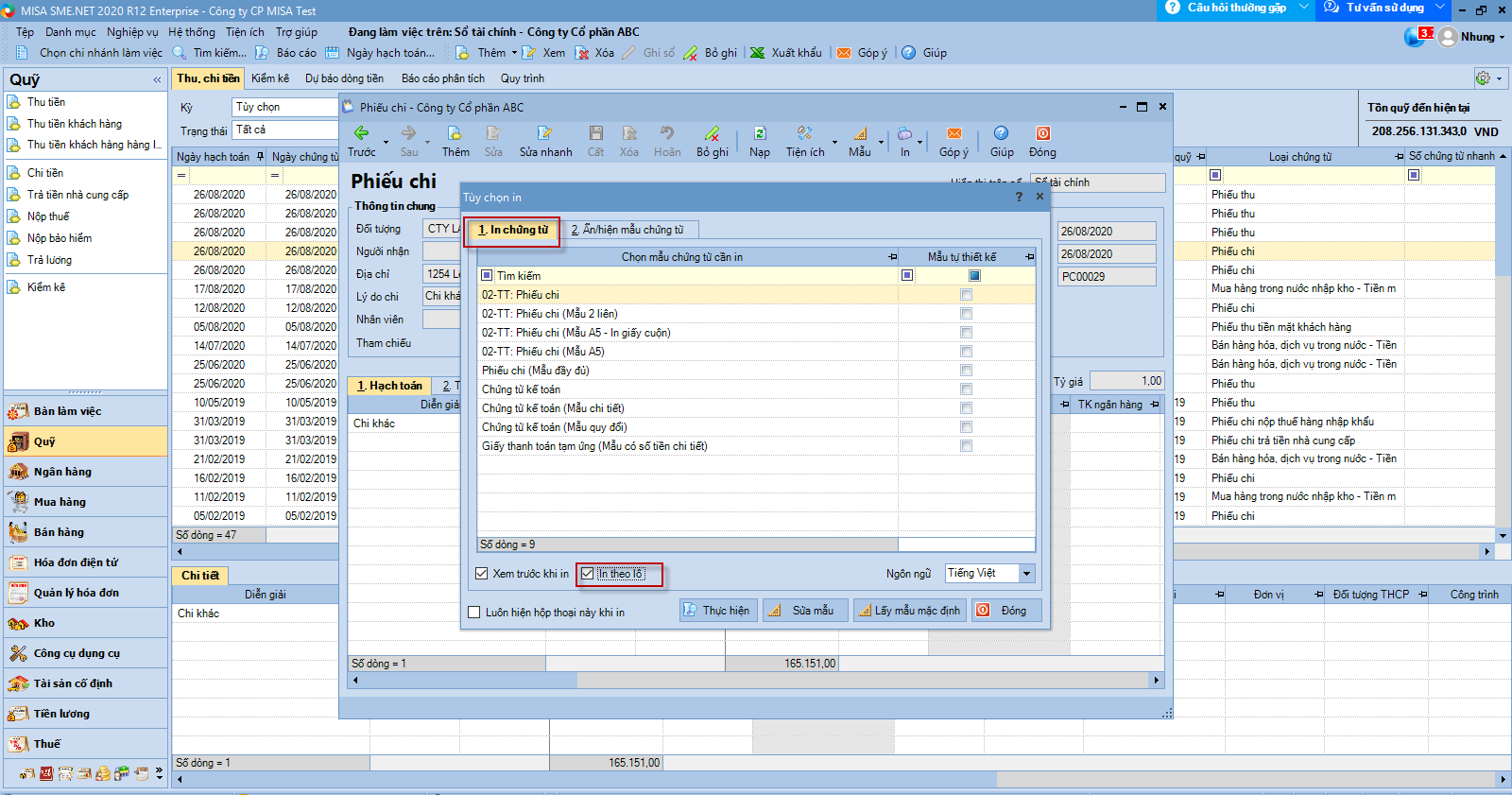Open the Thuế module
The height and width of the screenshot is (795, 1512).
click(x=86, y=744)
